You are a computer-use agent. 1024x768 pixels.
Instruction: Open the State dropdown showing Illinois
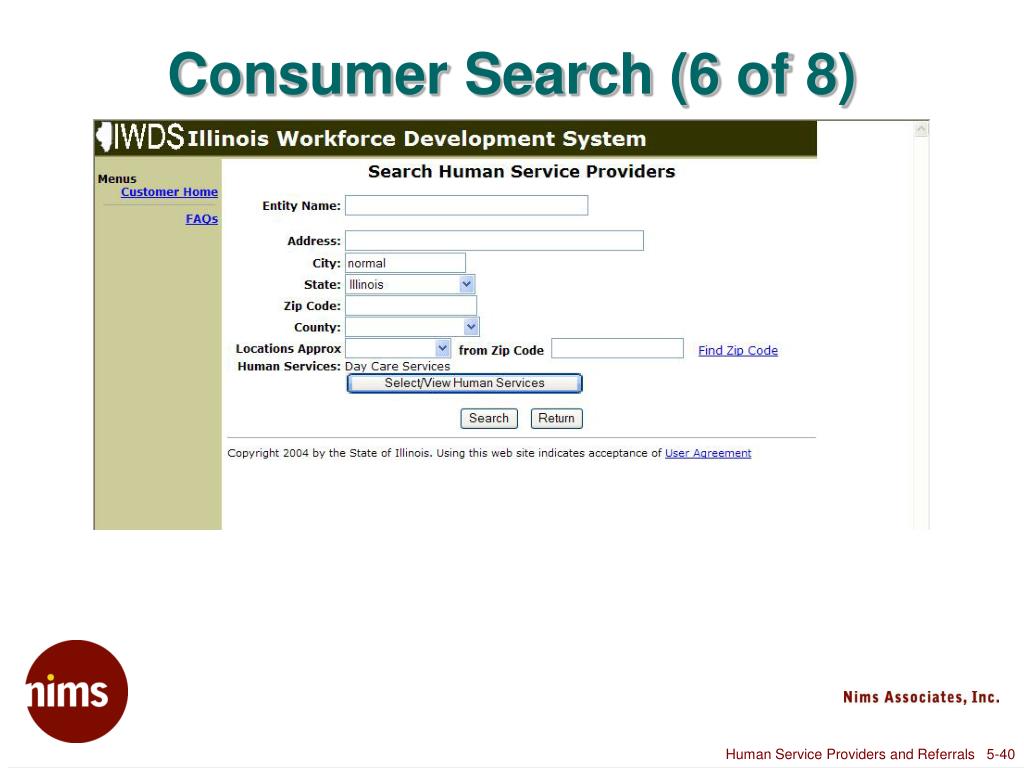point(410,284)
